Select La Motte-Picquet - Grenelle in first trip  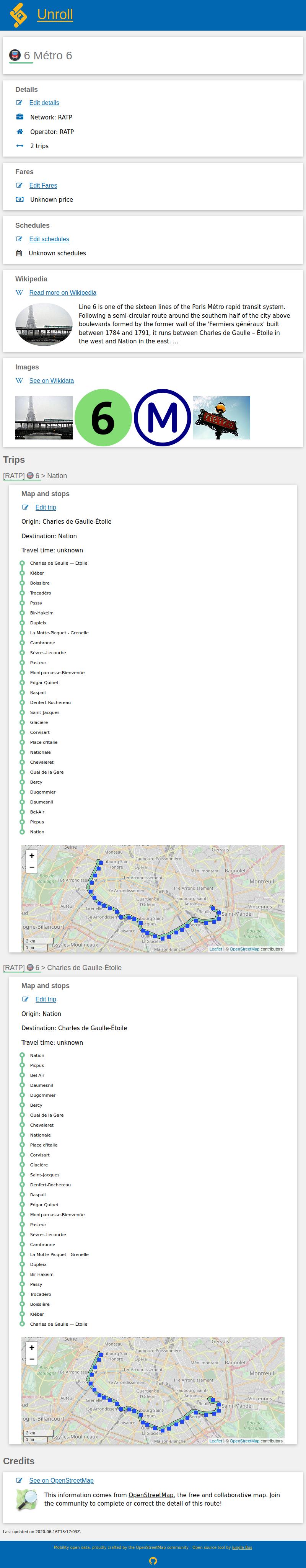[x=60, y=633]
